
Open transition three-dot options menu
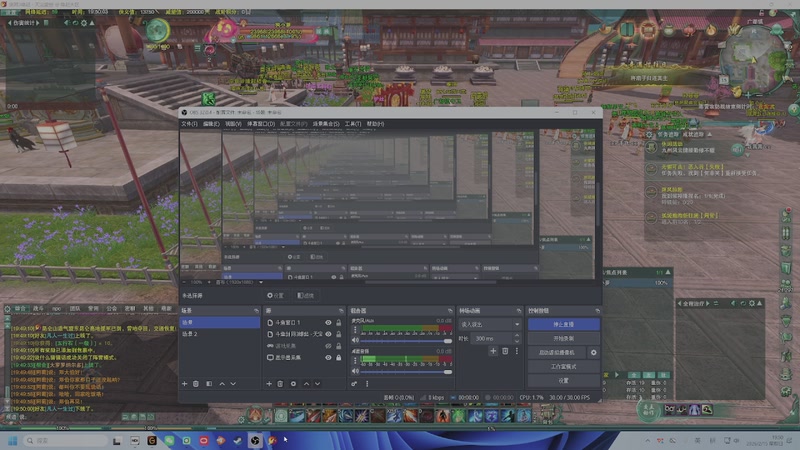pos(517,351)
